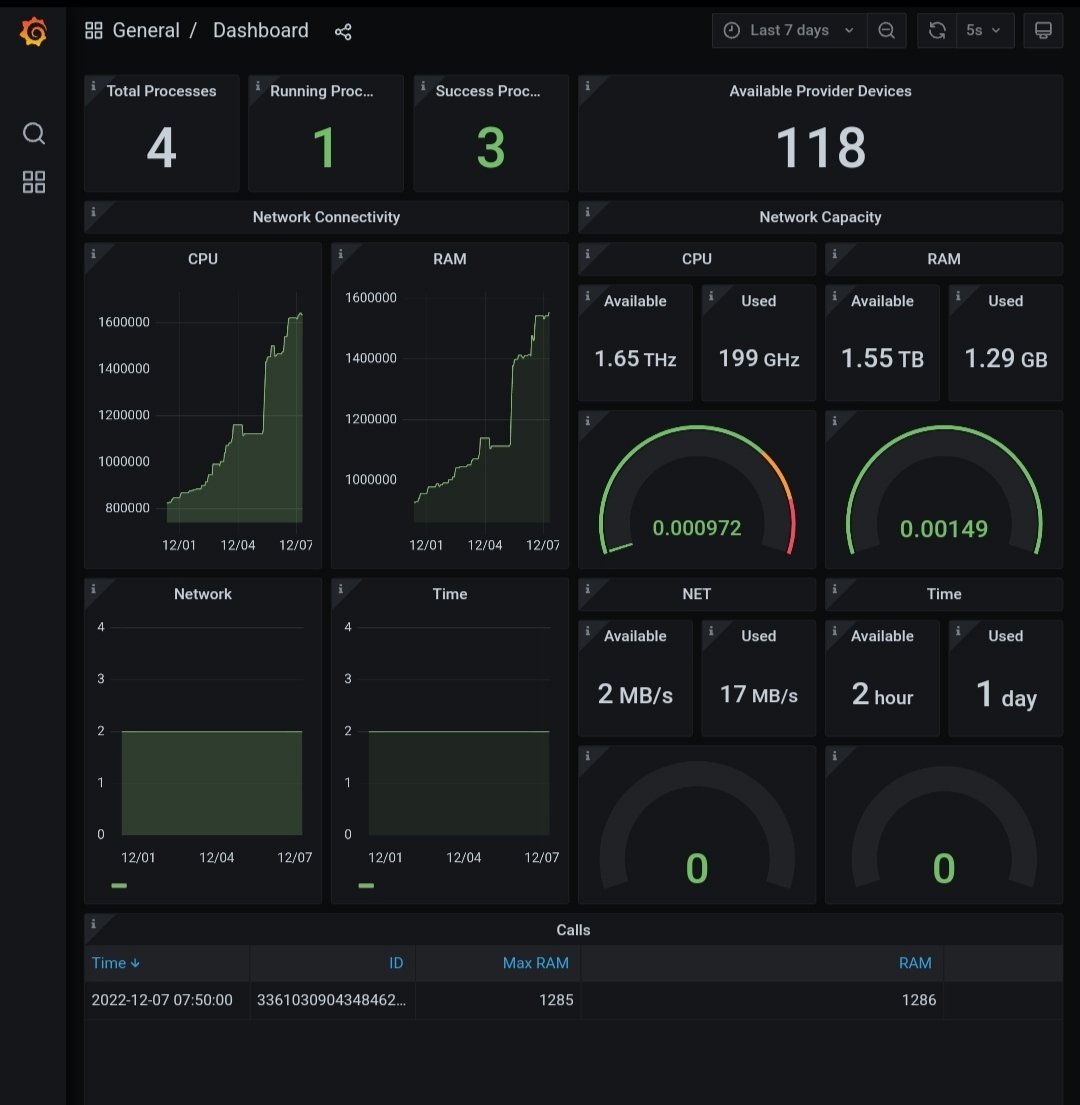
Task: Toggle legend series in Network graph
Action: [119, 886]
